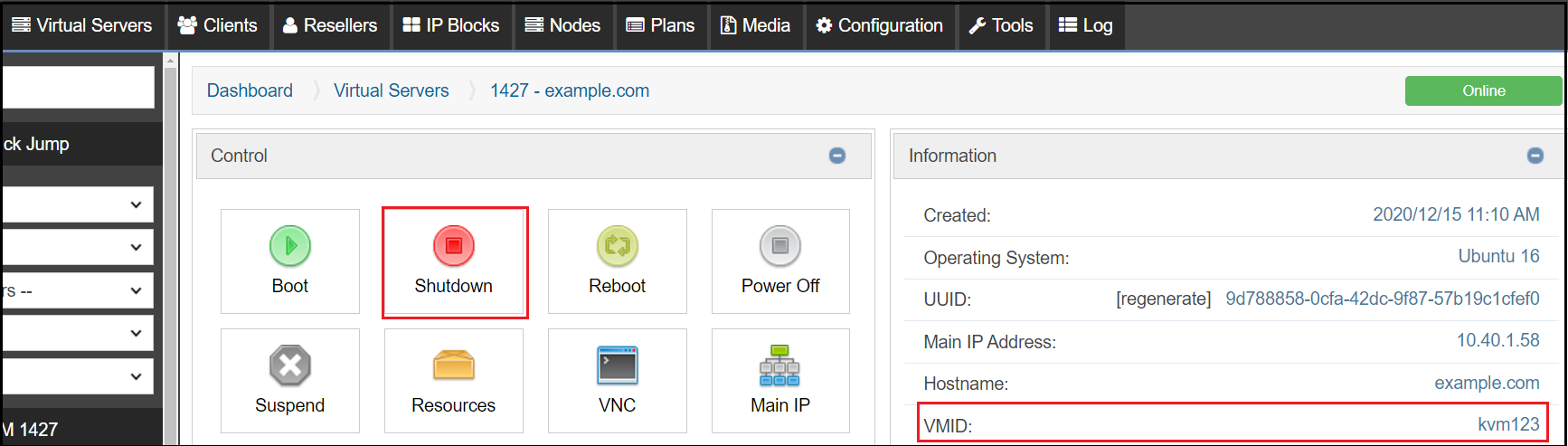The height and width of the screenshot is (446, 1568).
Task: Go to the IP Blocks menu
Action: point(450,25)
